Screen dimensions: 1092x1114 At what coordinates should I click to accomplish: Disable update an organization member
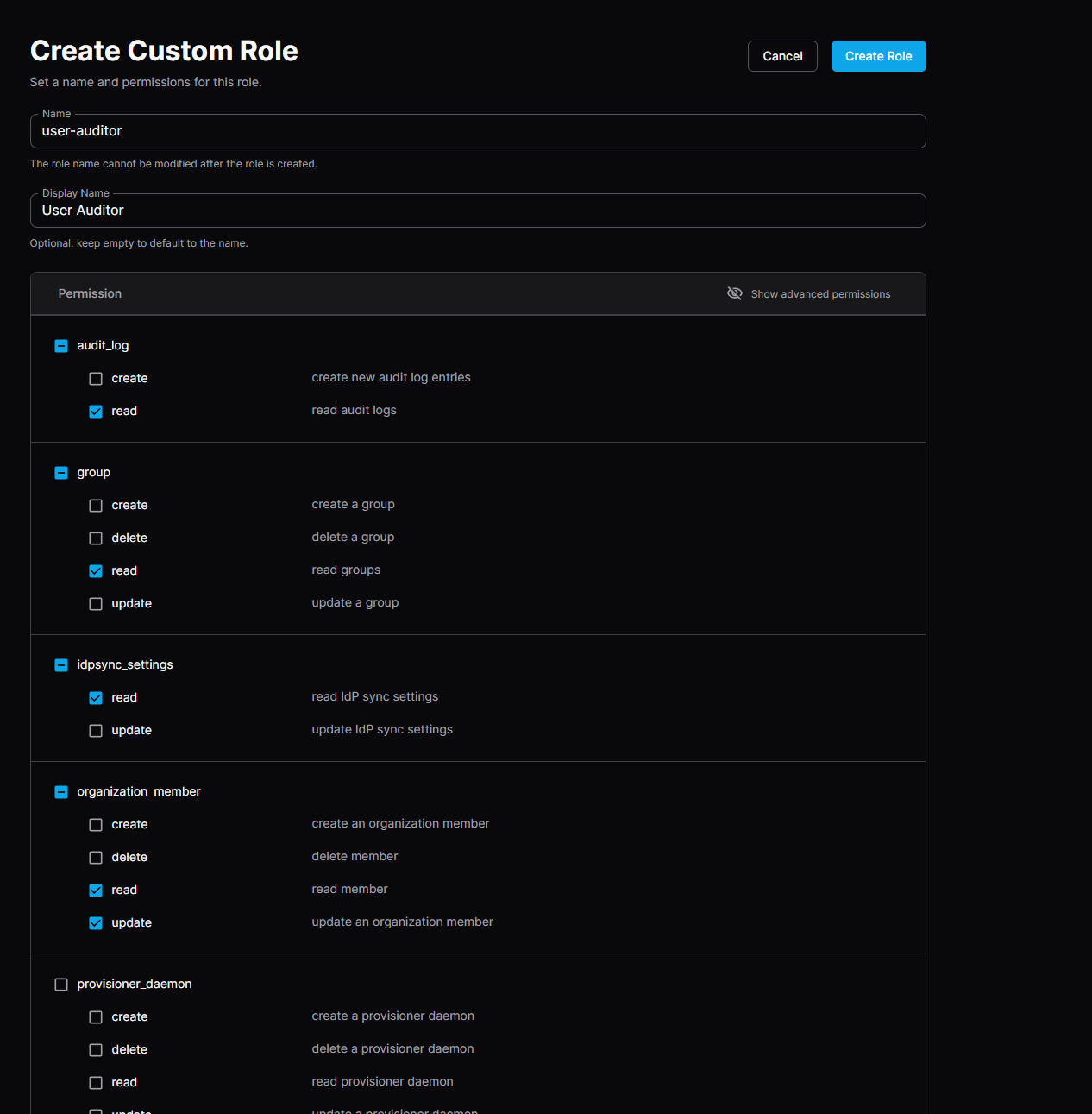click(95, 922)
